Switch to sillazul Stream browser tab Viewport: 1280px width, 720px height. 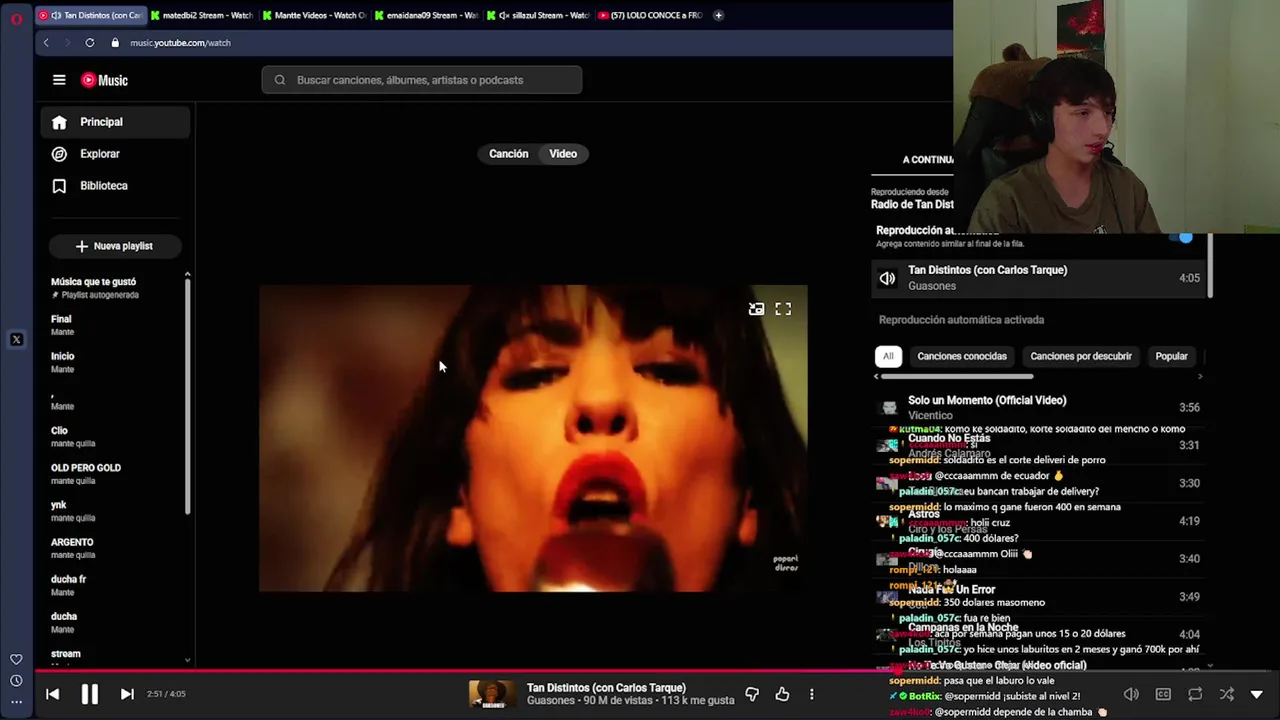point(540,15)
